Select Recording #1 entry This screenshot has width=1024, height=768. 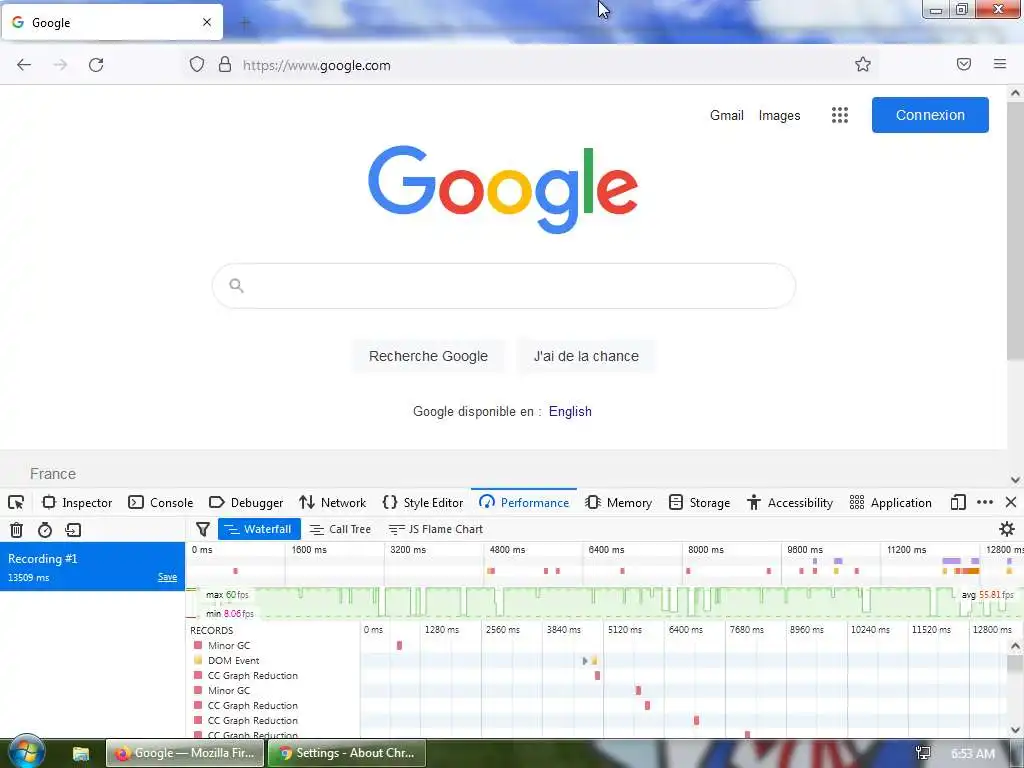click(92, 566)
